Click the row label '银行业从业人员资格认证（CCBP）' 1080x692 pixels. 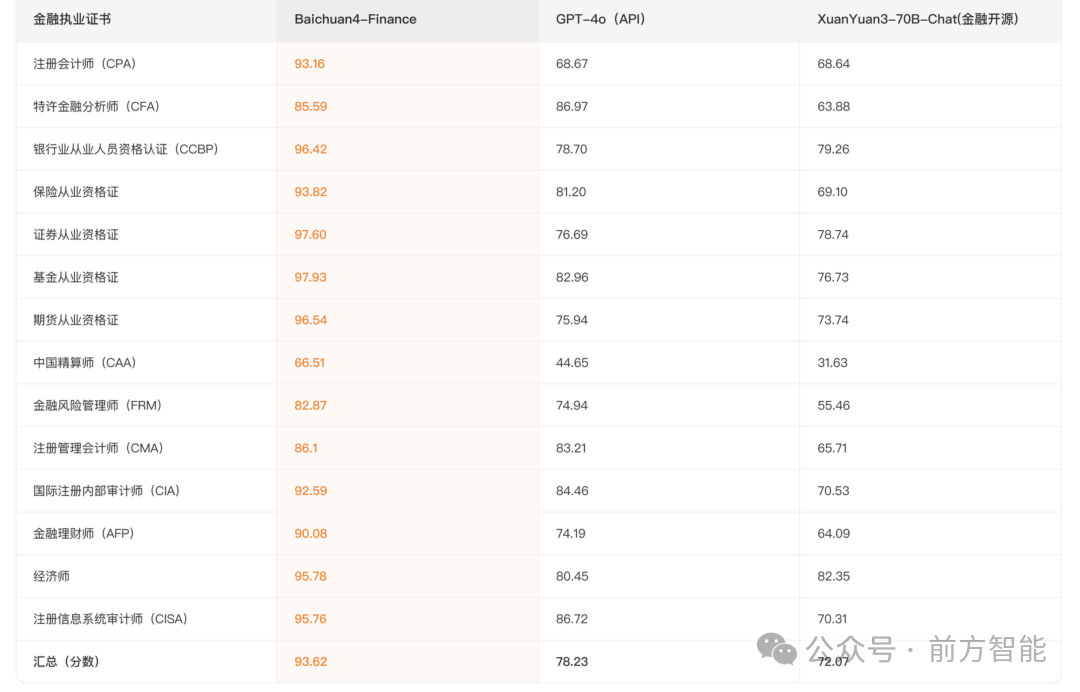coord(126,149)
